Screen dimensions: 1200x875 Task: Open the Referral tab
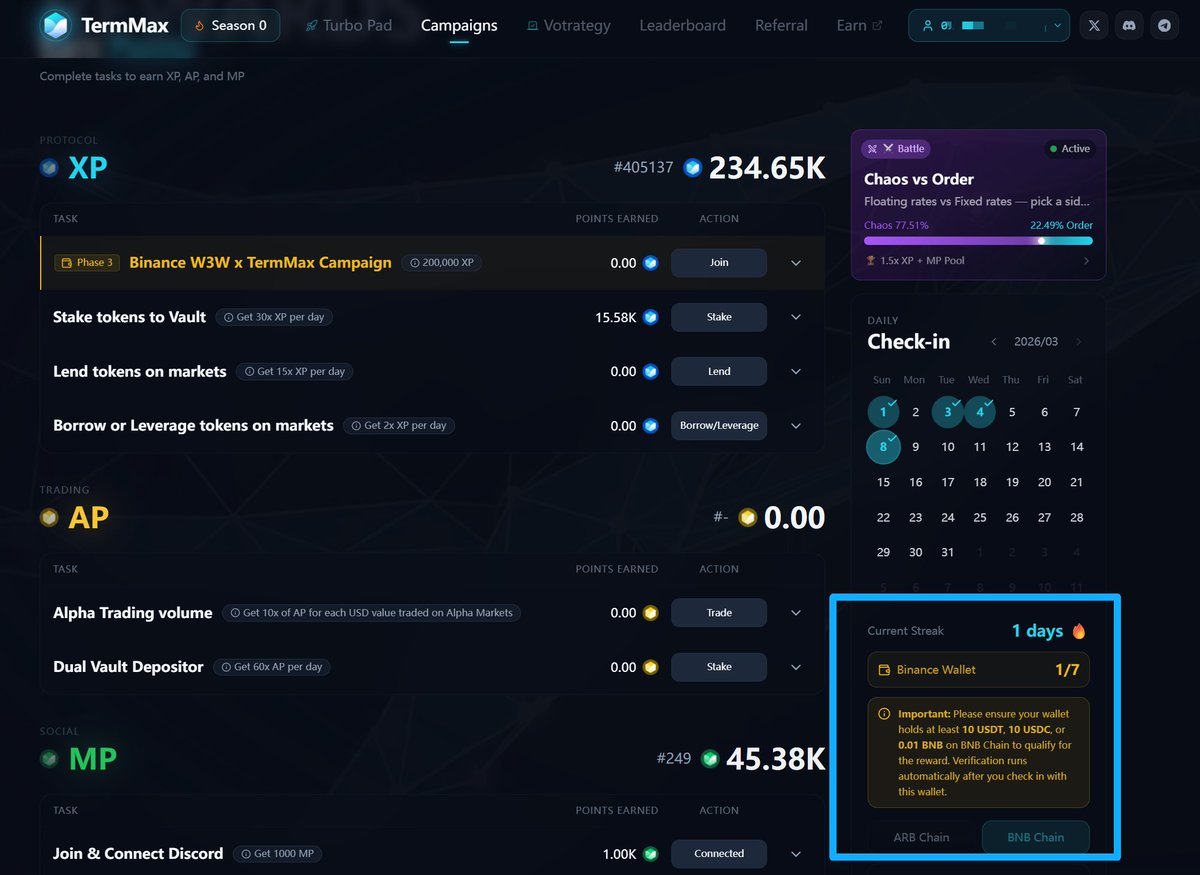pyautogui.click(x=781, y=26)
